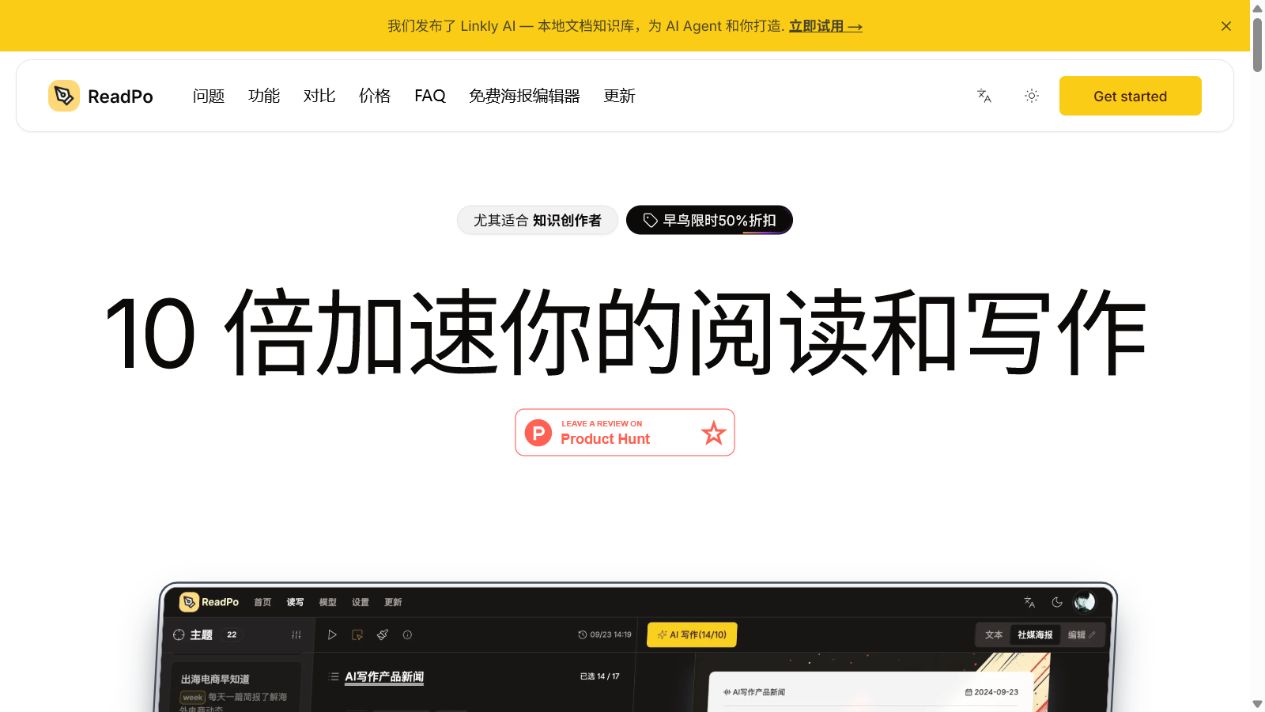Click the filter sliders icon beside 主题

pos(296,634)
